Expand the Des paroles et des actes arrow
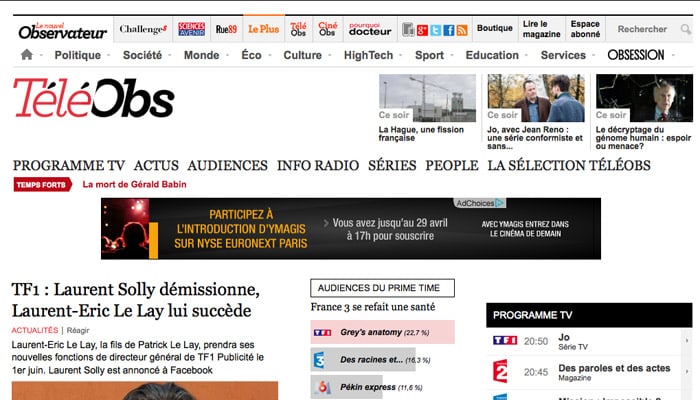The width and height of the screenshot is (700, 400). tap(686, 374)
